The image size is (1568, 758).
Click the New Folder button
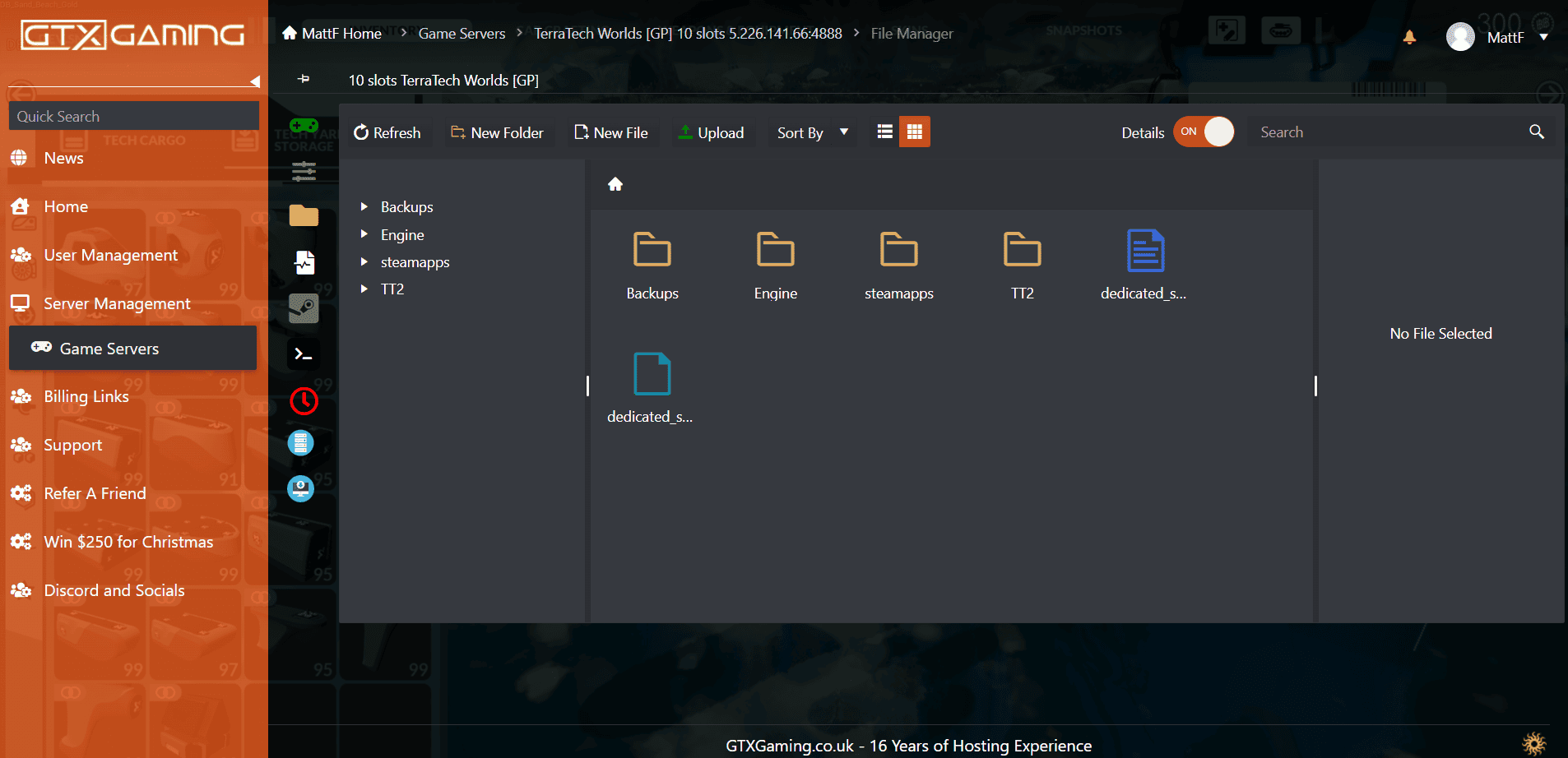click(498, 133)
